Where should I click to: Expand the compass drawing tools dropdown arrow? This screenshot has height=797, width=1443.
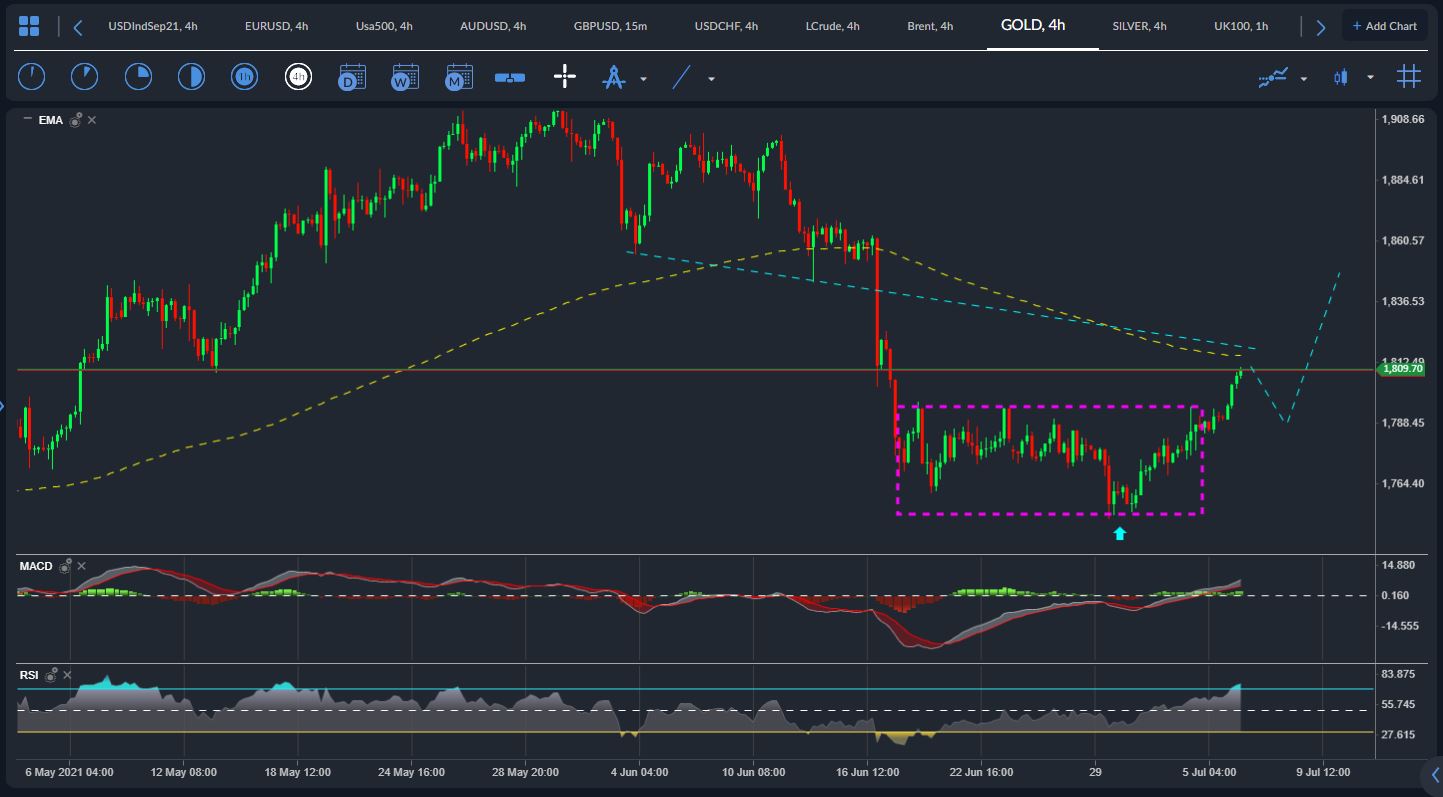644,78
